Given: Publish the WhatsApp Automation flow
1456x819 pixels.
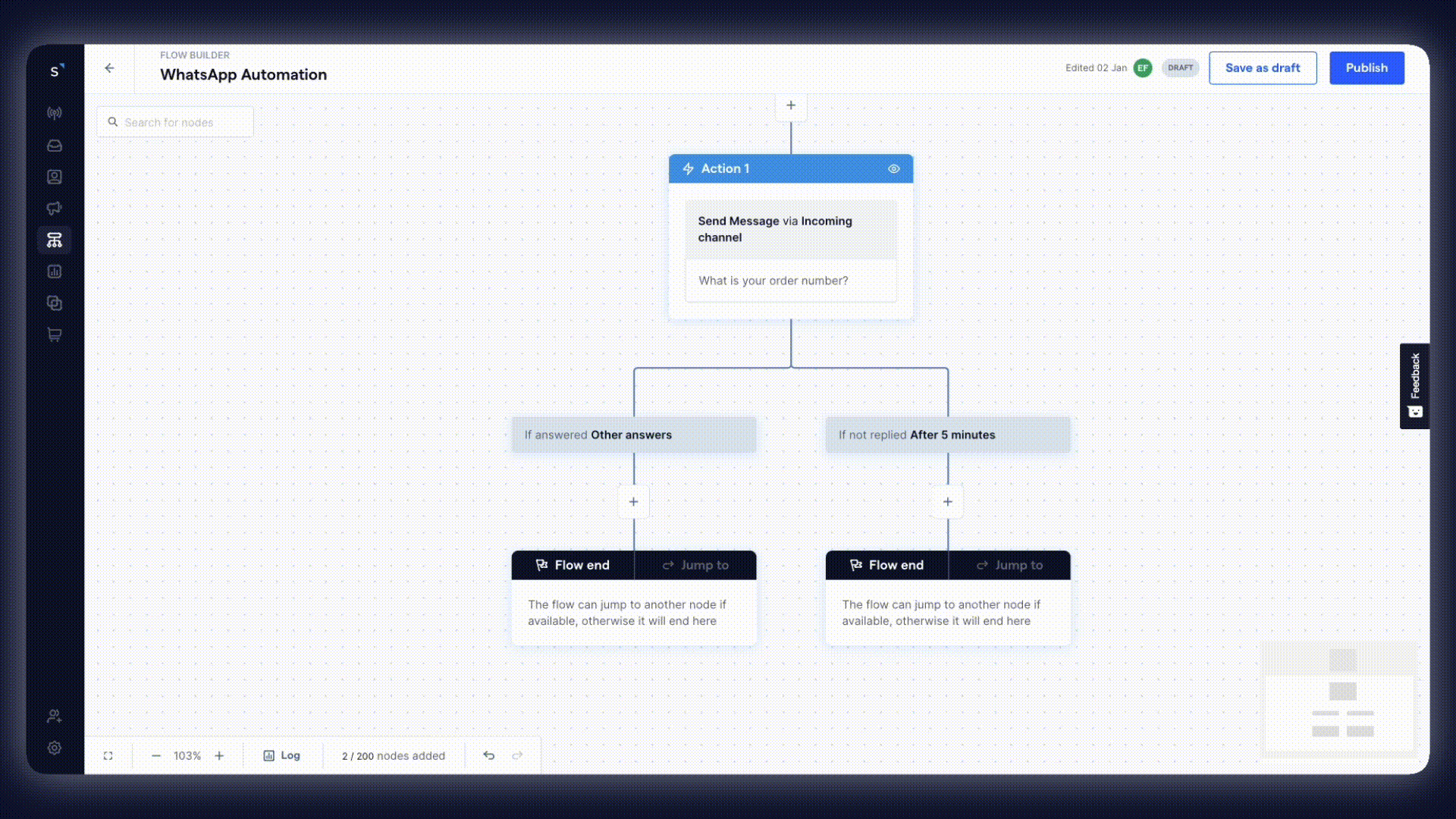Looking at the screenshot, I should [x=1367, y=67].
